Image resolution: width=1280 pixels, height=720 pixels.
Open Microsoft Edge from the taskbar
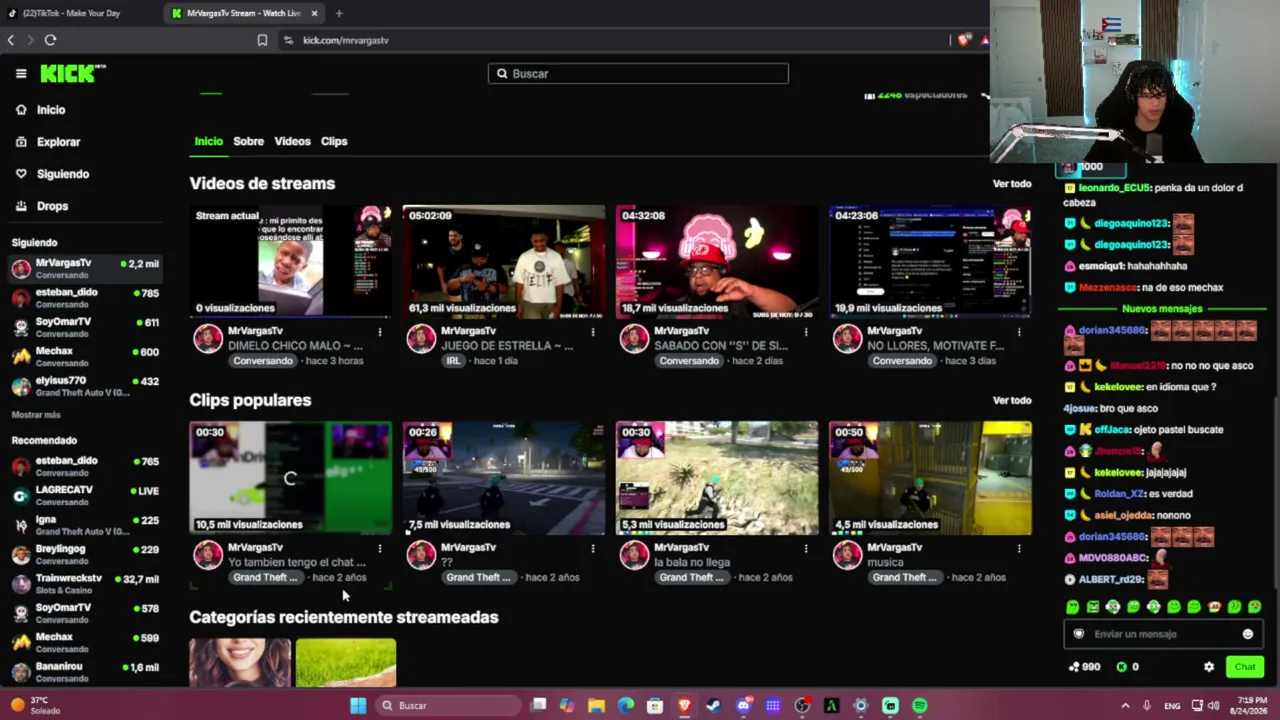pos(626,706)
